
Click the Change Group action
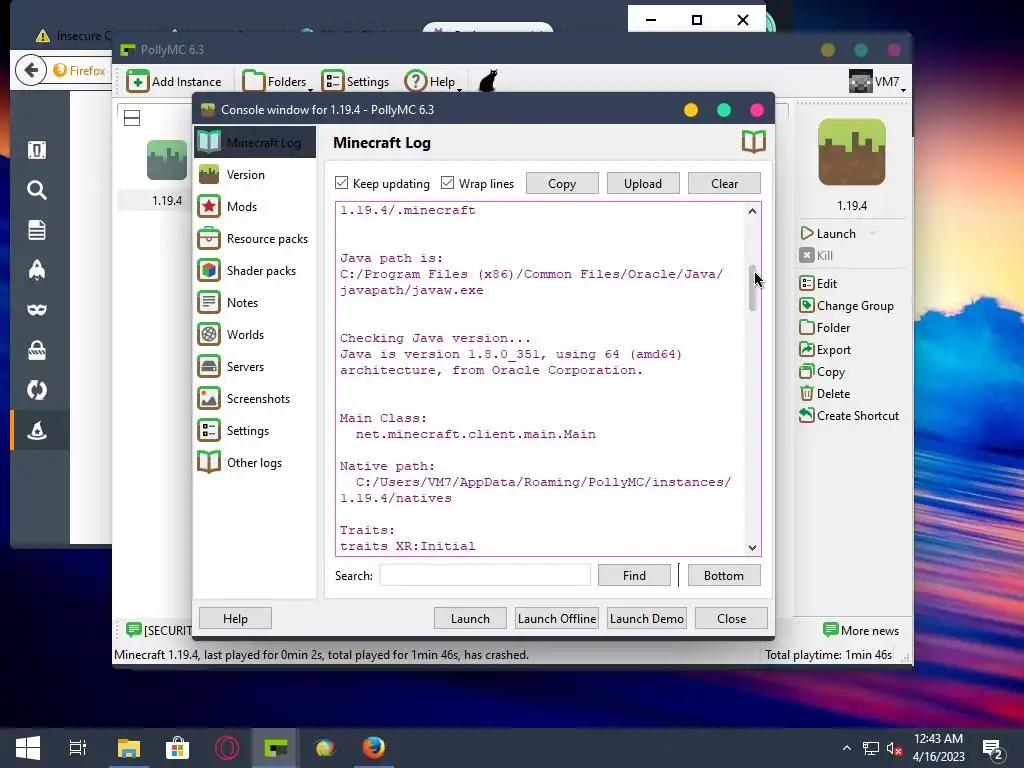coord(846,306)
